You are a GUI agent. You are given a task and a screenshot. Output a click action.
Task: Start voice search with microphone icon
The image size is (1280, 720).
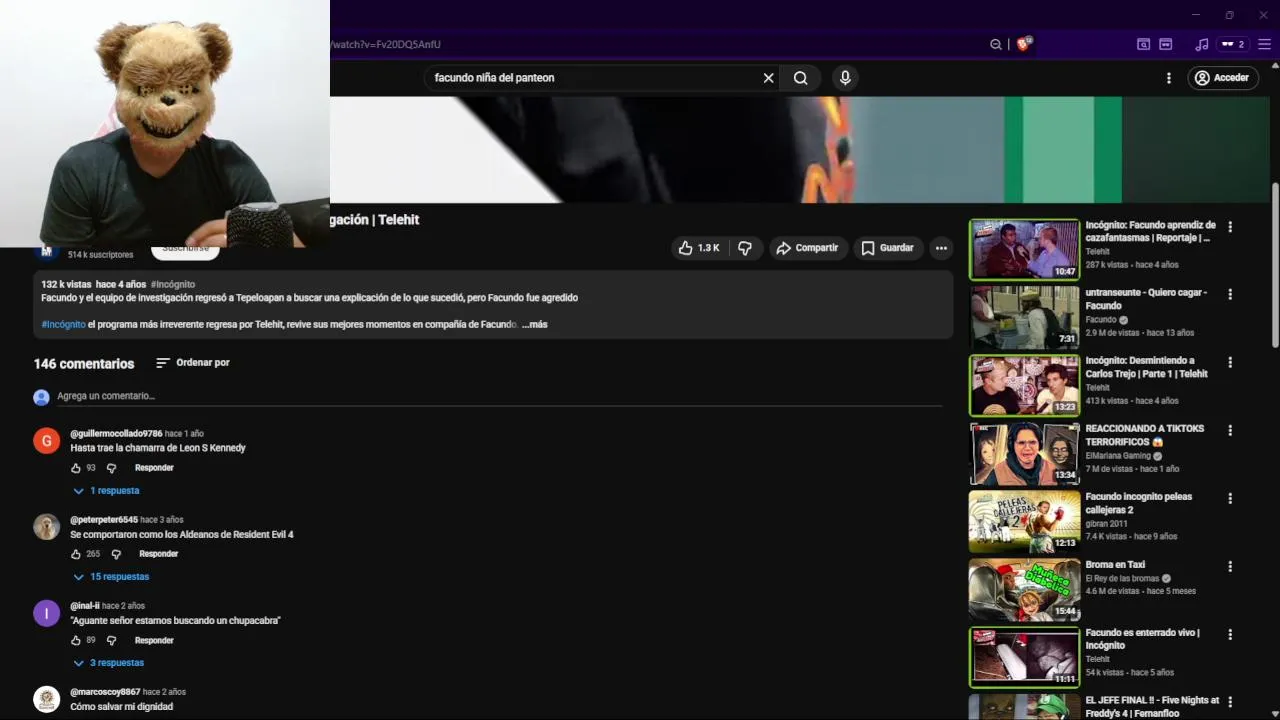click(845, 78)
